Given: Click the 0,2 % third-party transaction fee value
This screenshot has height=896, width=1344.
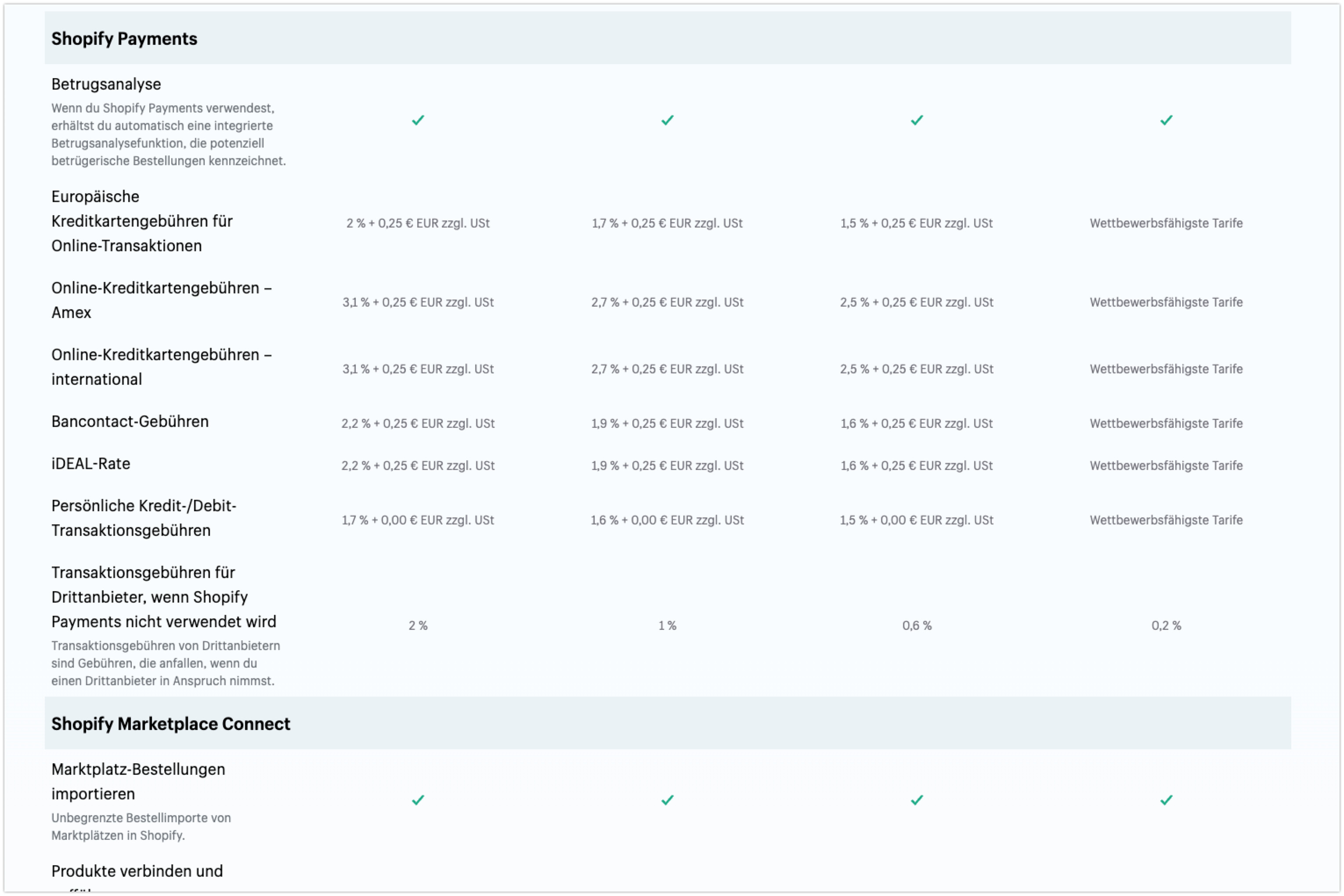Looking at the screenshot, I should click(x=1166, y=625).
